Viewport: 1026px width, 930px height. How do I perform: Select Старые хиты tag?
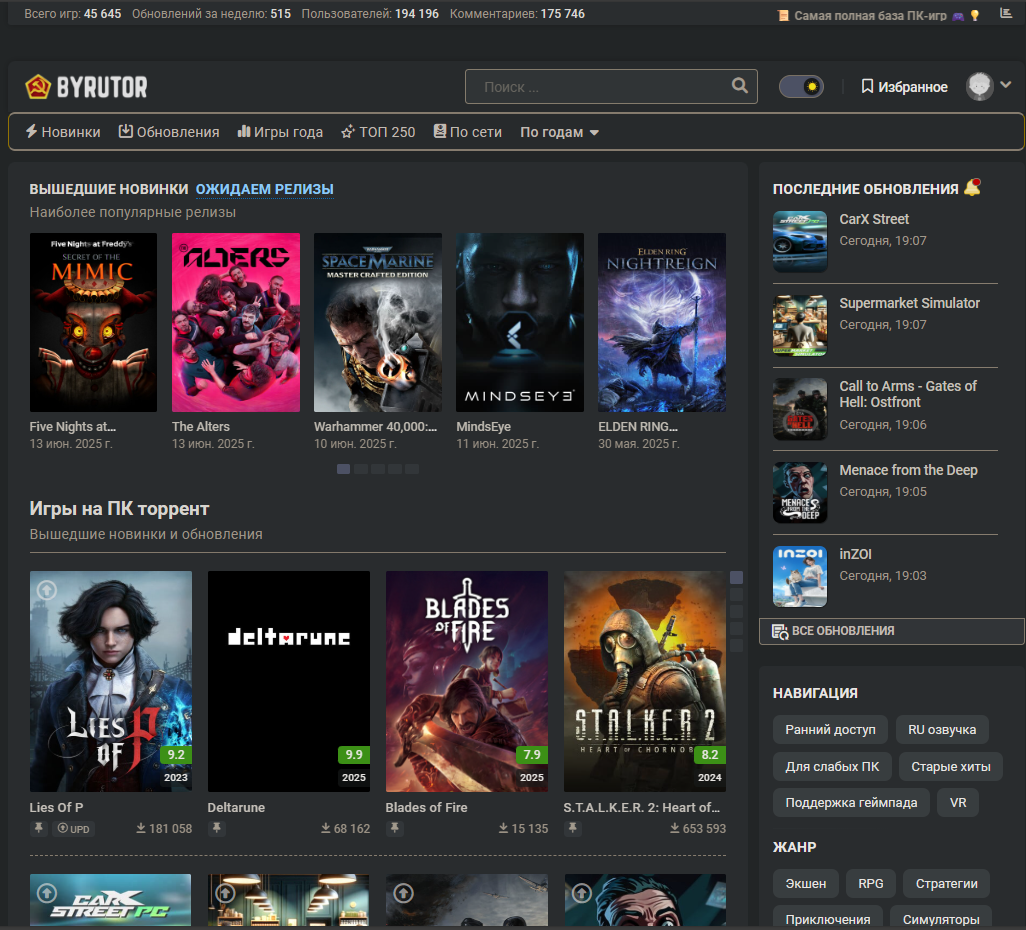pyautogui.click(x=950, y=766)
